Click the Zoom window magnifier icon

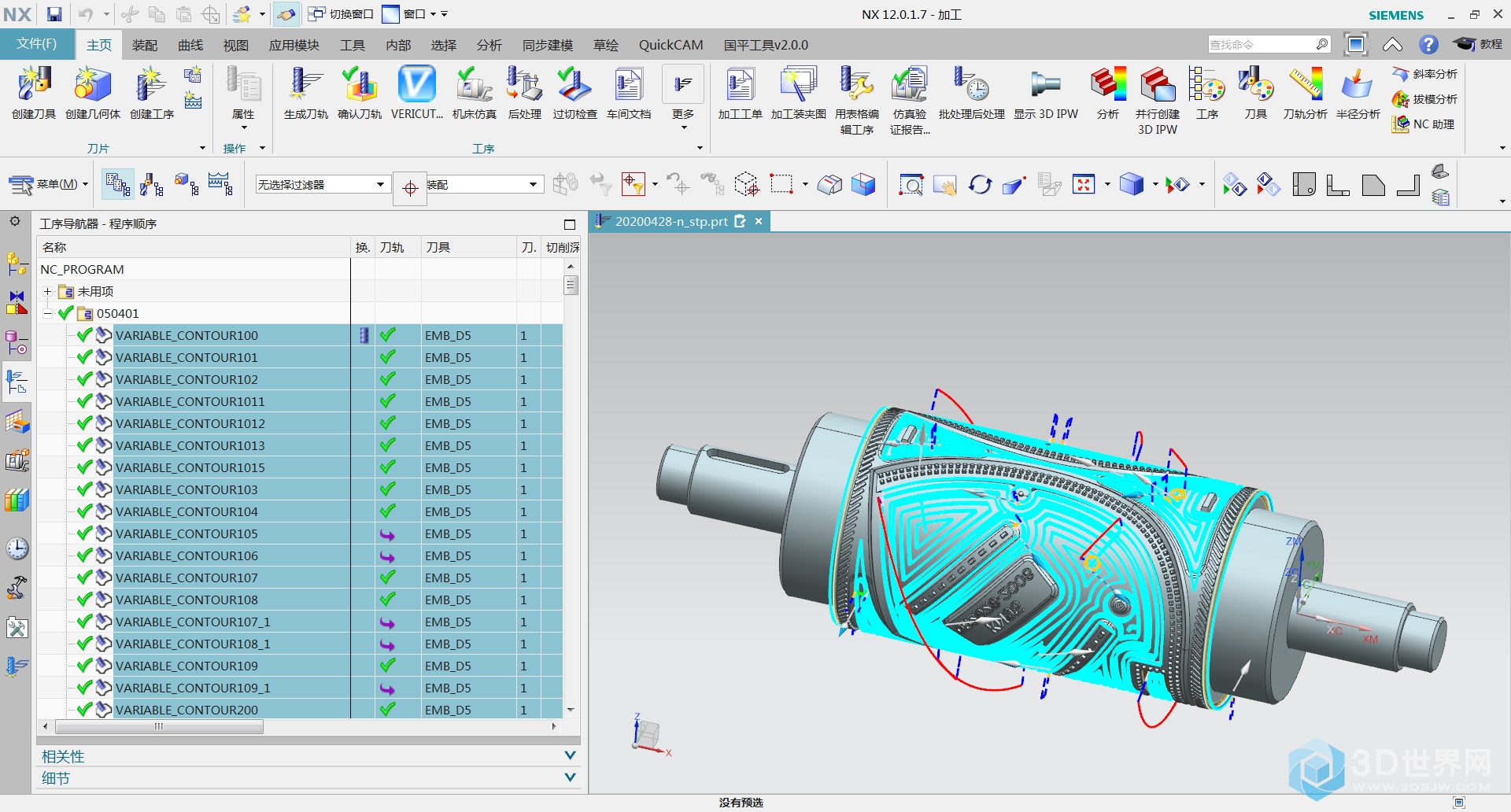tap(911, 185)
